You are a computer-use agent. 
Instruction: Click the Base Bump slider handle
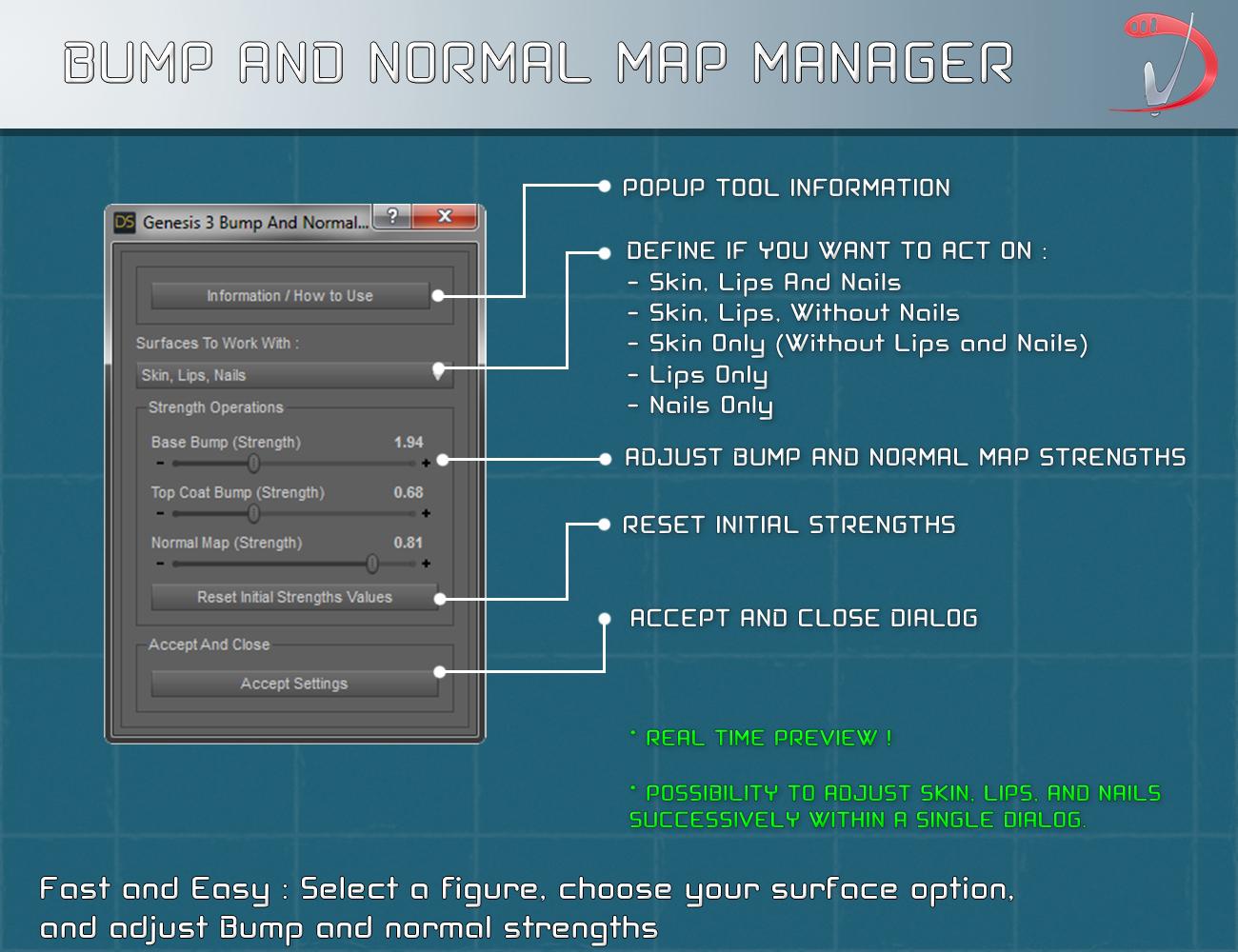click(x=253, y=464)
